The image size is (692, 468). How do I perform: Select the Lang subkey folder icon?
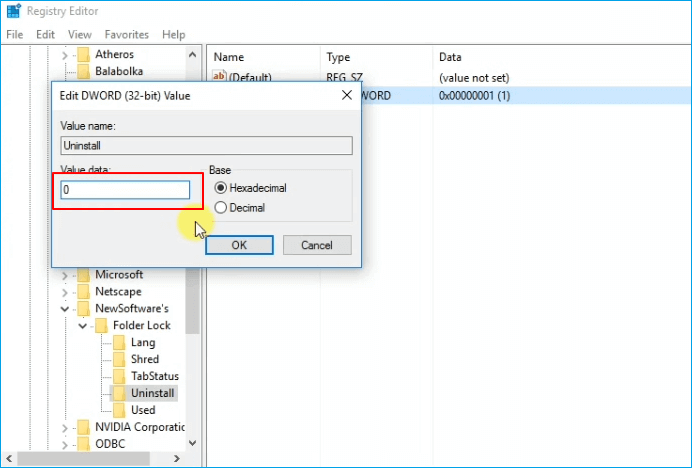(x=119, y=342)
